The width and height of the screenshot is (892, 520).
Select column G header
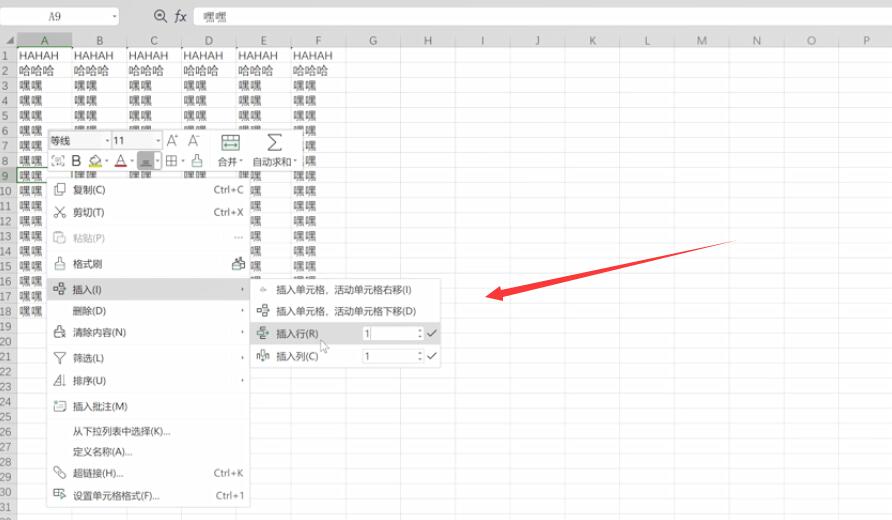[x=373, y=40]
